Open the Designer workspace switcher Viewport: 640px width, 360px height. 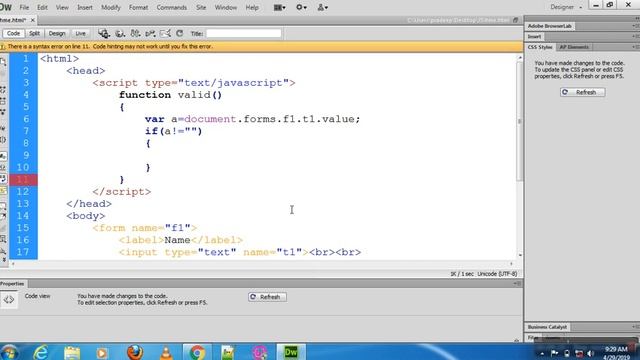566,7
